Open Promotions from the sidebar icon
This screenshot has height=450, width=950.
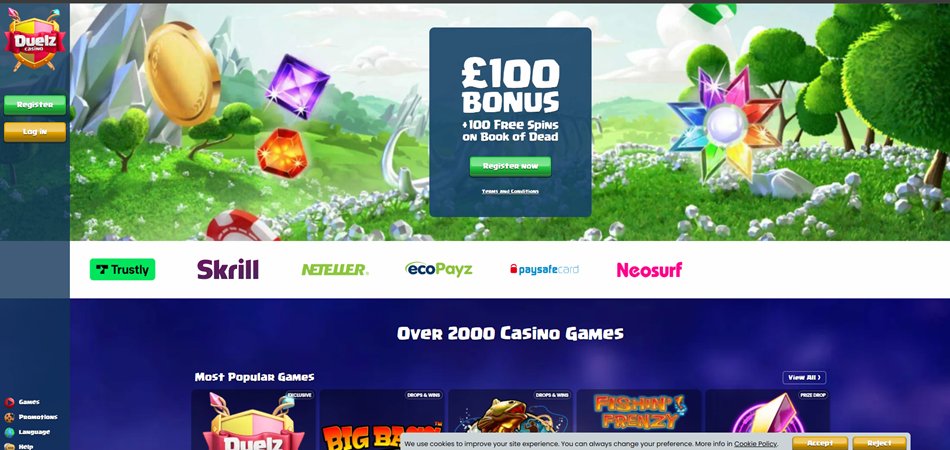pyautogui.click(x=9, y=417)
